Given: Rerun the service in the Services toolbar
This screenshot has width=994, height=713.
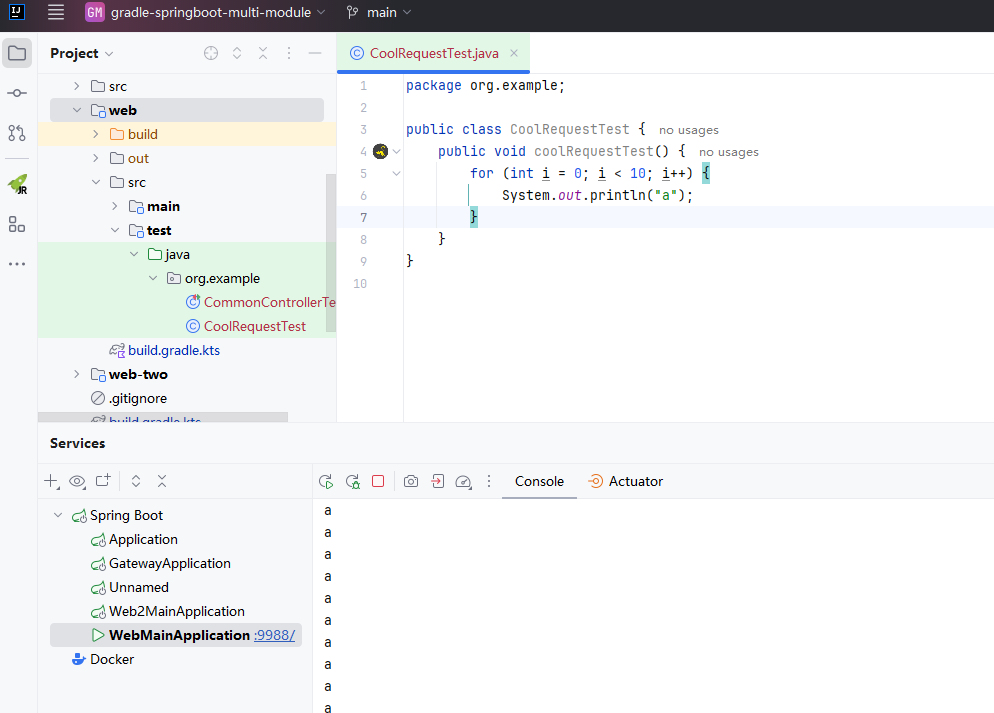Looking at the screenshot, I should coord(326,481).
